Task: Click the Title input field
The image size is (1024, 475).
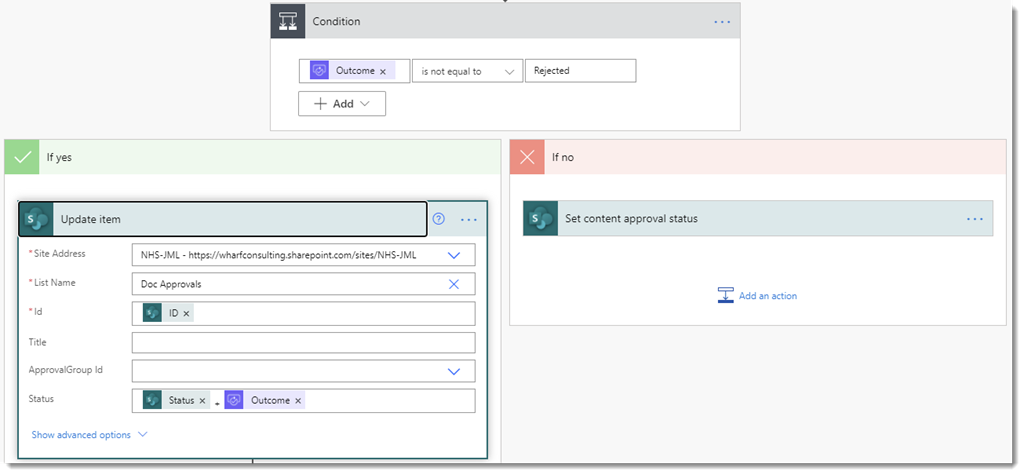Action: tap(303, 342)
